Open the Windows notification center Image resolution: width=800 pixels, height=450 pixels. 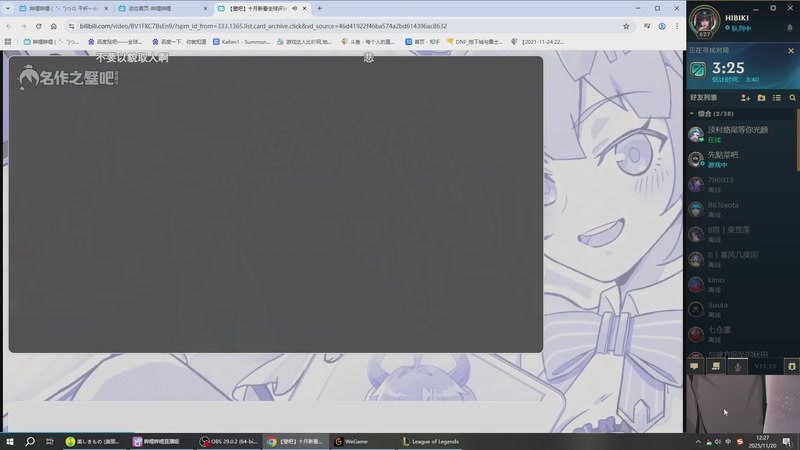[787, 441]
